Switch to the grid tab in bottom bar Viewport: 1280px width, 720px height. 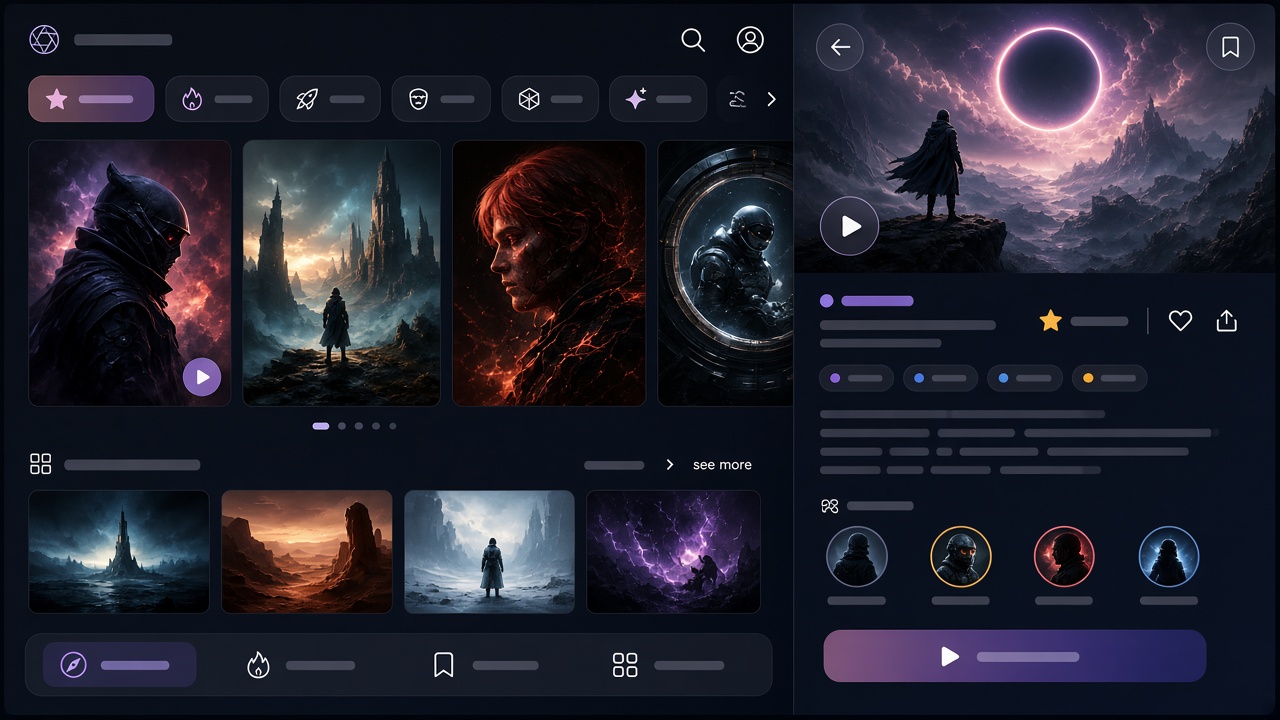(668, 665)
